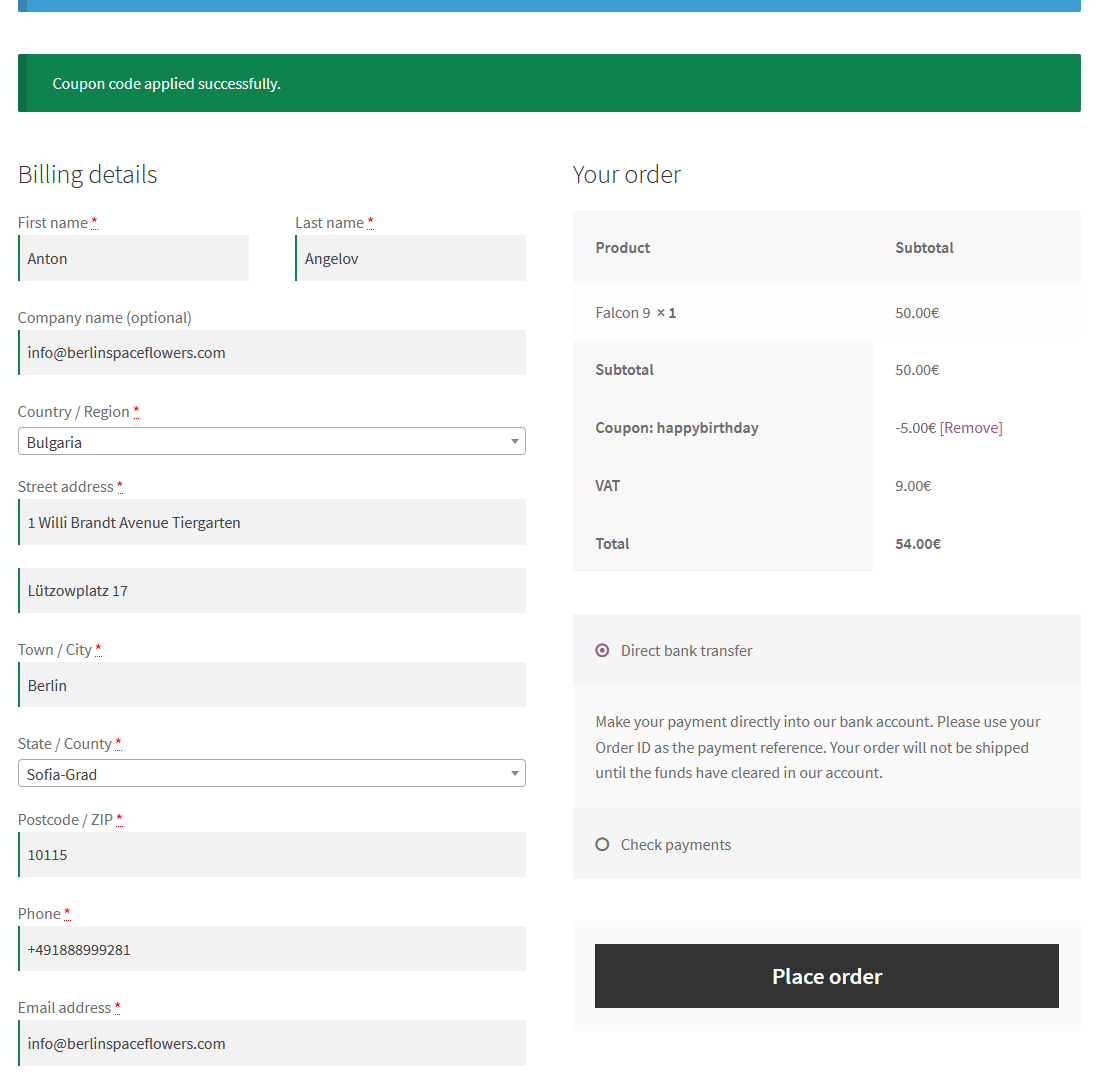Image resolution: width=1107 pixels, height=1075 pixels.
Task: Click the Country dropdown arrow showing Bulgaria
Action: (x=513, y=441)
